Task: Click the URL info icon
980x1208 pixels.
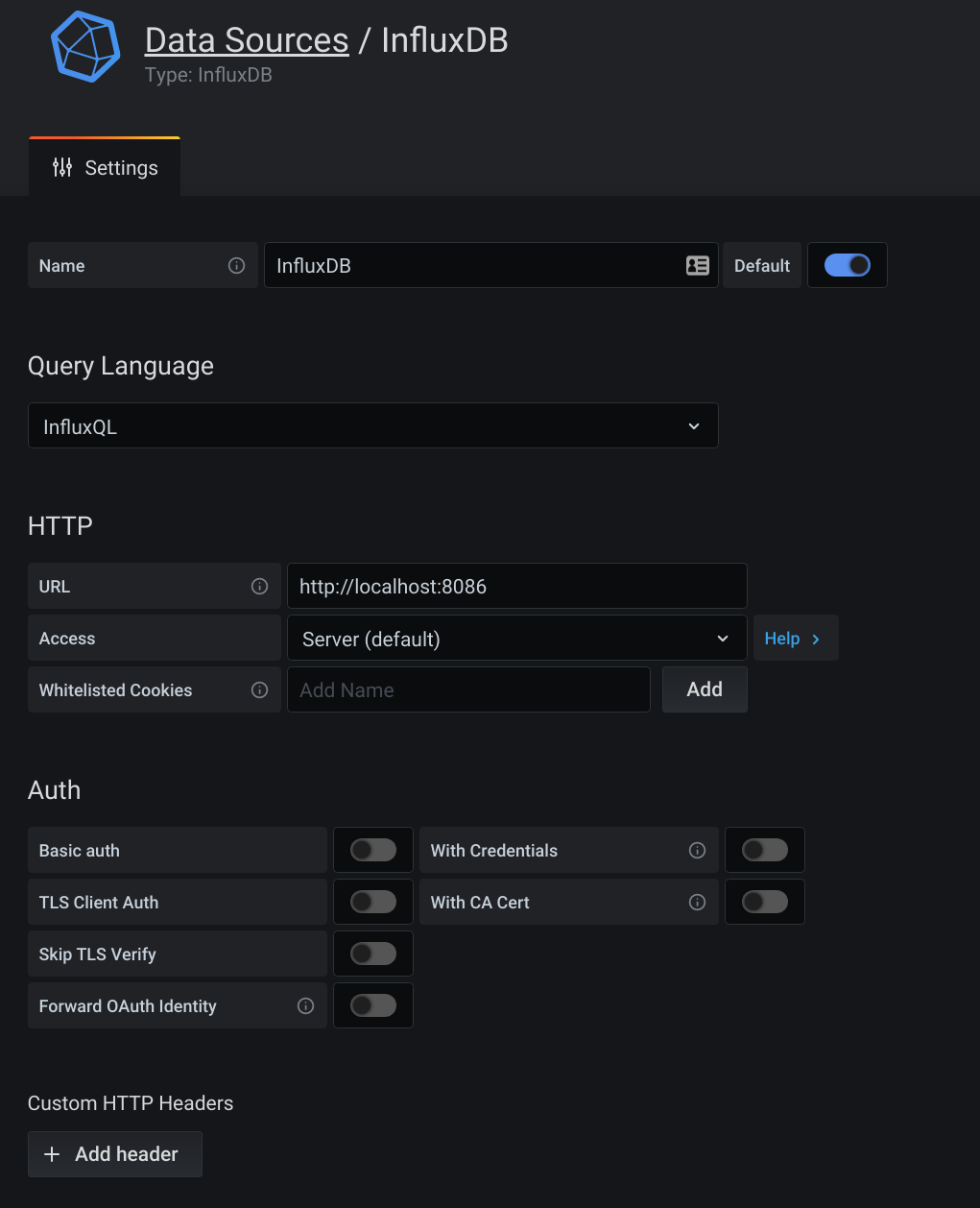Action: (260, 586)
